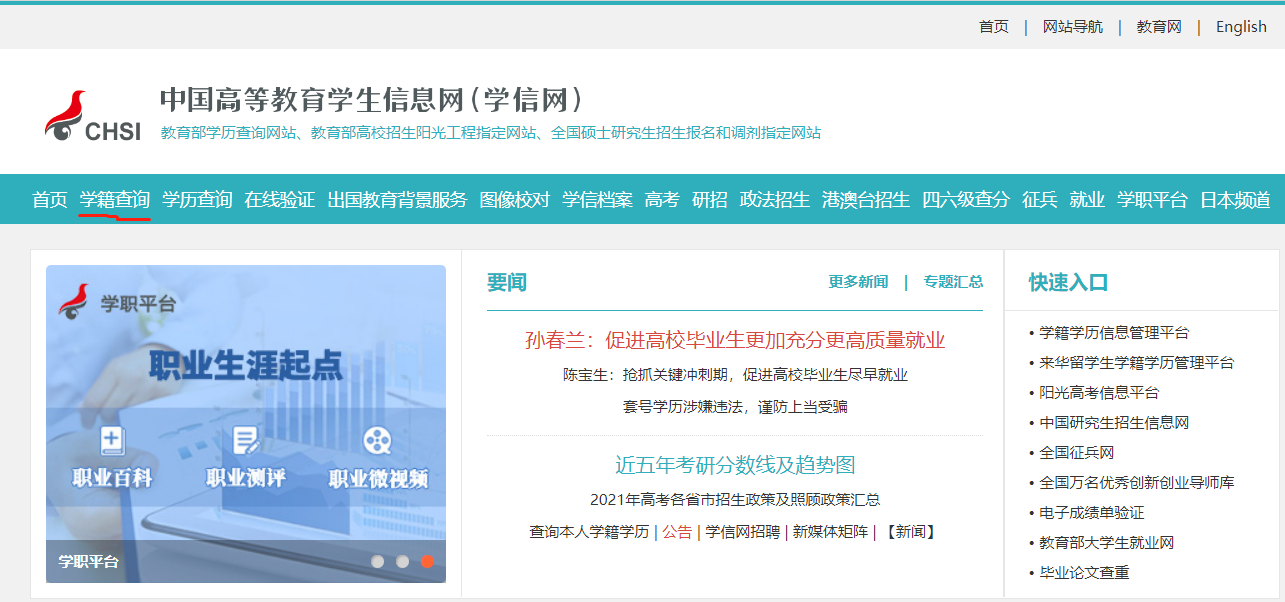Open the 职业百科 book icon
Screen dimensions: 1285x602
pos(112,441)
